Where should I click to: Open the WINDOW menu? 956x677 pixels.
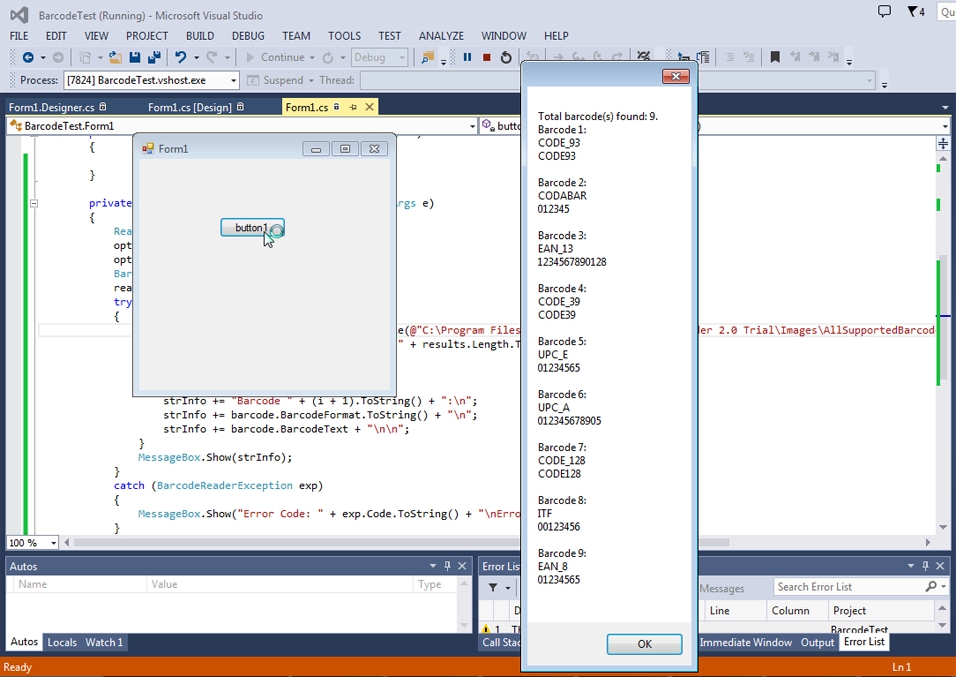(504, 36)
